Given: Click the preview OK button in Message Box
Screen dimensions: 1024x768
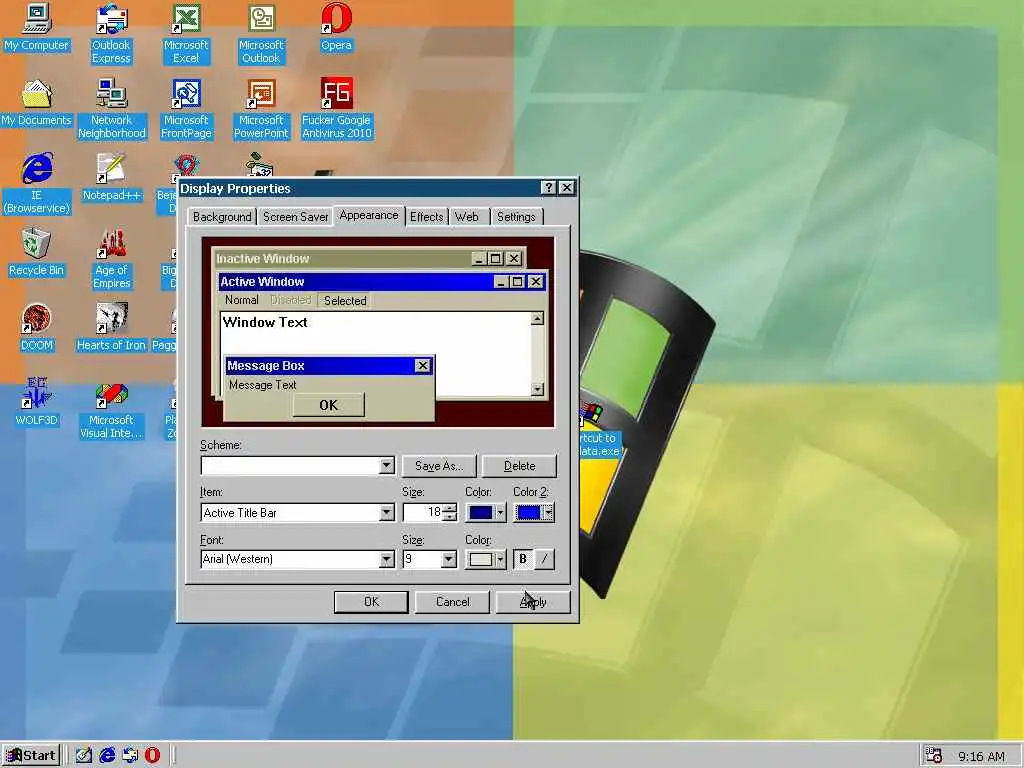Looking at the screenshot, I should (x=328, y=405).
